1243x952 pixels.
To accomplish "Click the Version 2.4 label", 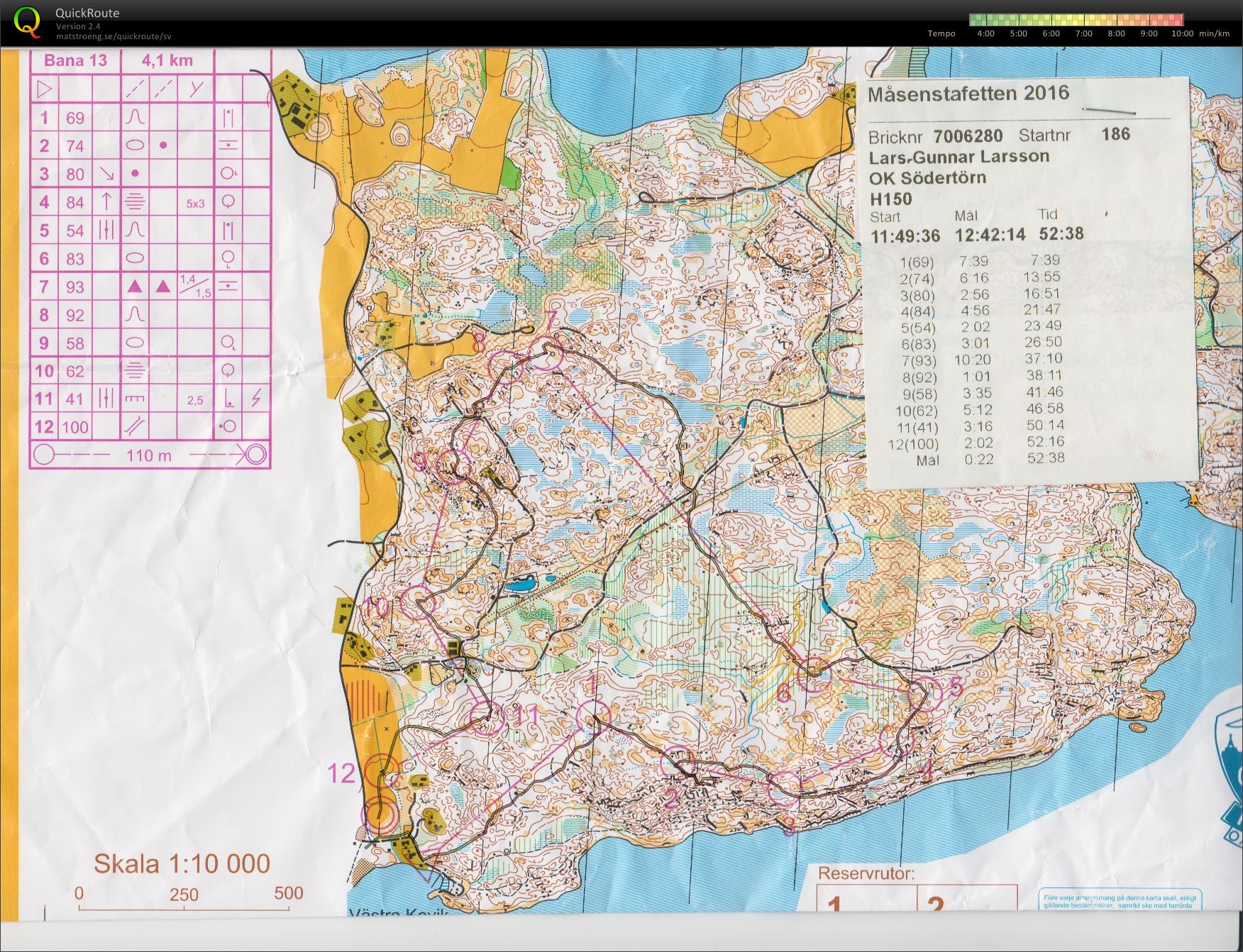I will pyautogui.click(x=78, y=26).
